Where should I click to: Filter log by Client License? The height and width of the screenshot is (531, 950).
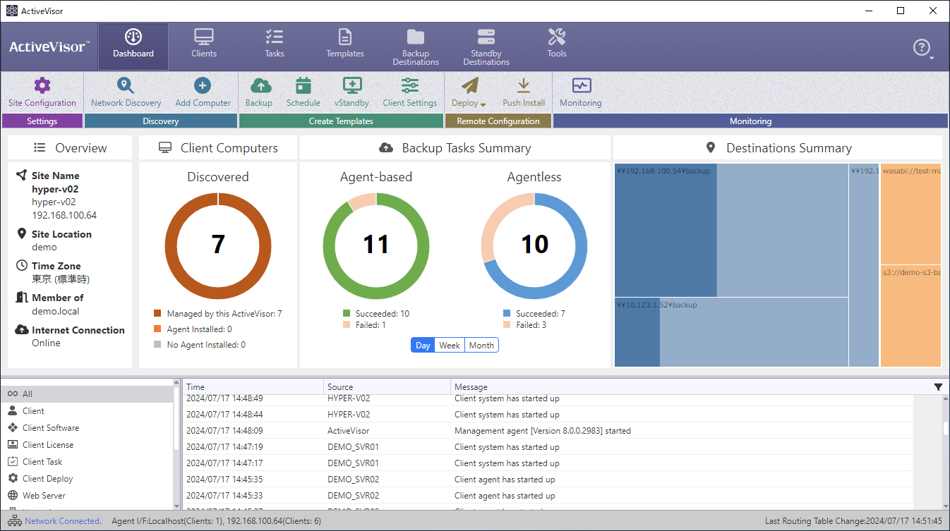pyautogui.click(x=88, y=445)
